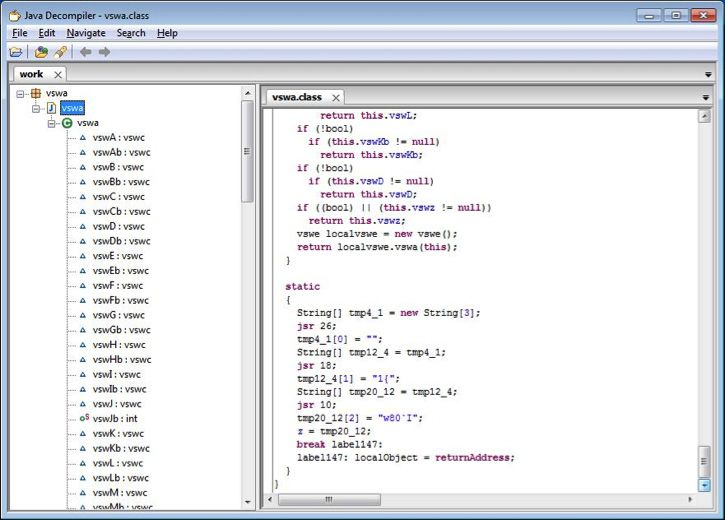Click field icon beside vswJ : vswc

tap(83, 404)
